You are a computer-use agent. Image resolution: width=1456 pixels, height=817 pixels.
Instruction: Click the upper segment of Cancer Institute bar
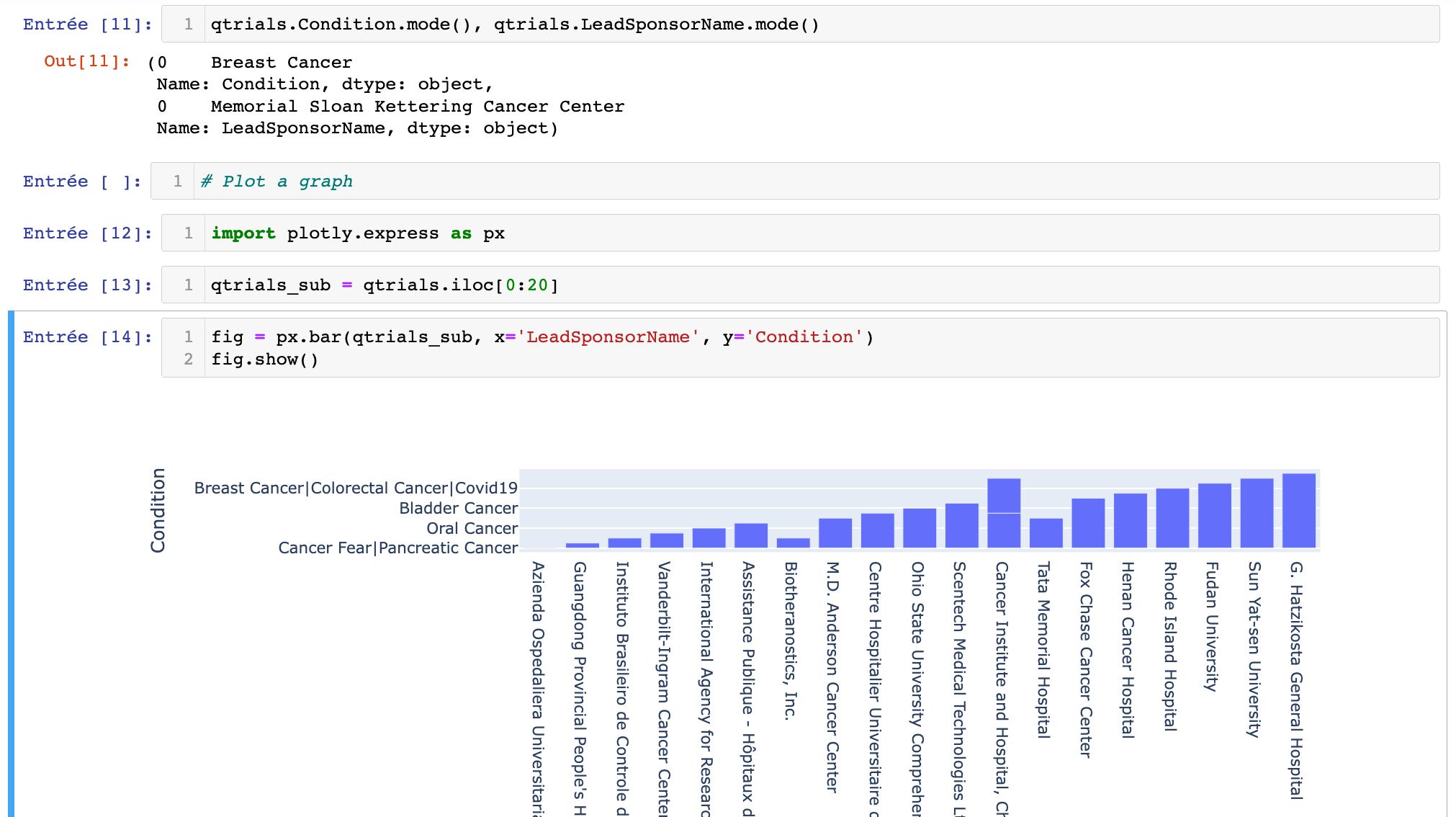coord(1004,496)
